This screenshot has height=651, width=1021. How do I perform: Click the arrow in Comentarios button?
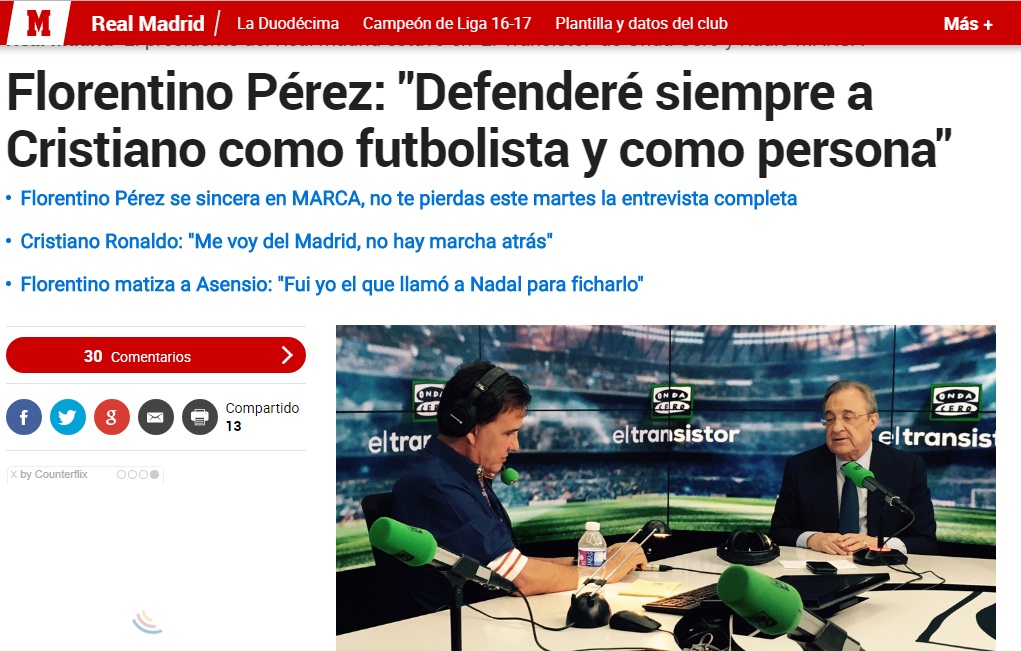[287, 355]
